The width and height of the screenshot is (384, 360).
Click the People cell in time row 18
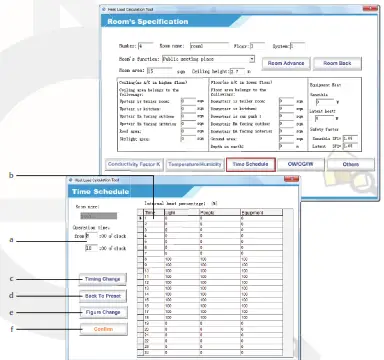coord(220,317)
